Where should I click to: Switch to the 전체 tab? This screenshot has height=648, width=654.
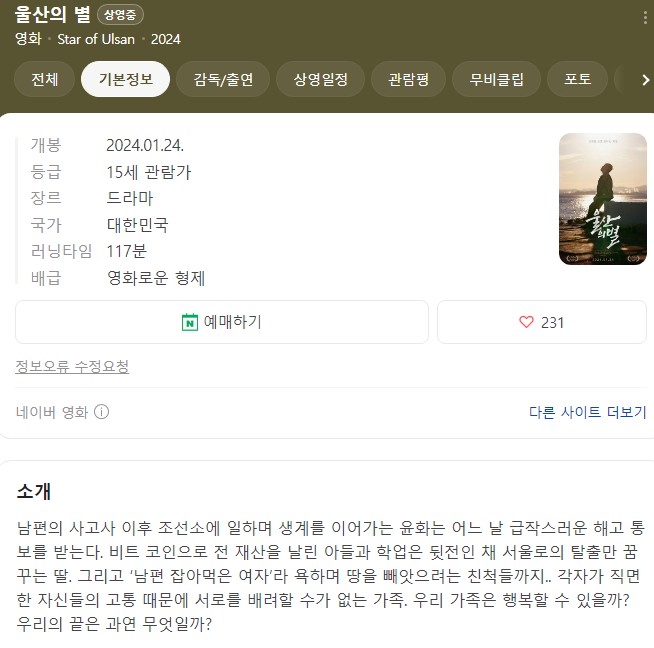[x=44, y=79]
